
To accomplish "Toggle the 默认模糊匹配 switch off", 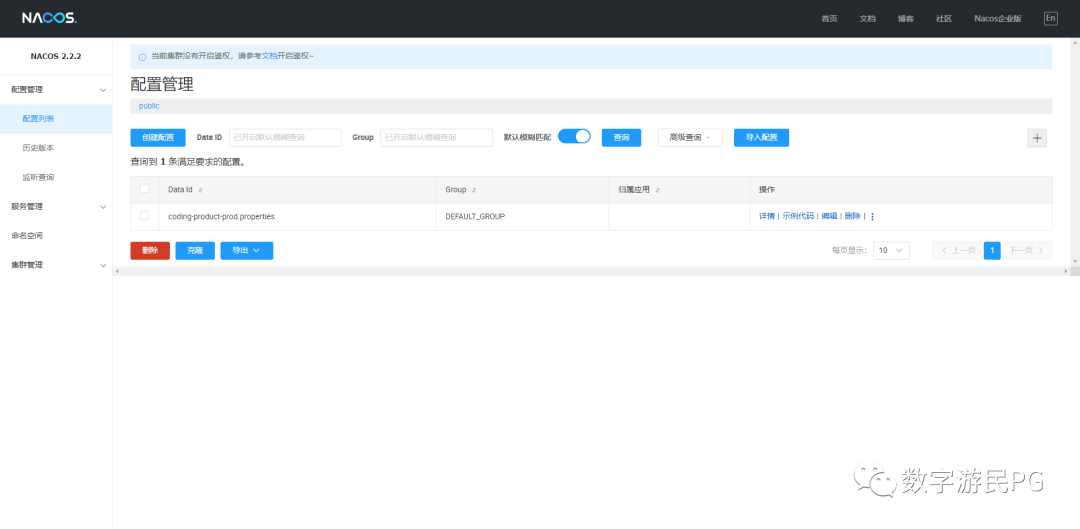I will pos(574,136).
